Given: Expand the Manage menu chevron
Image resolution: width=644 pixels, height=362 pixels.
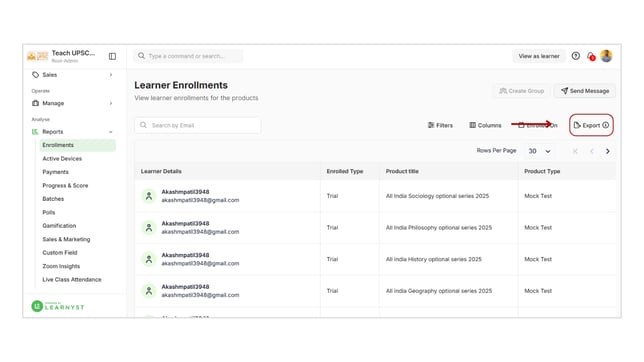Looking at the screenshot, I should click(111, 103).
